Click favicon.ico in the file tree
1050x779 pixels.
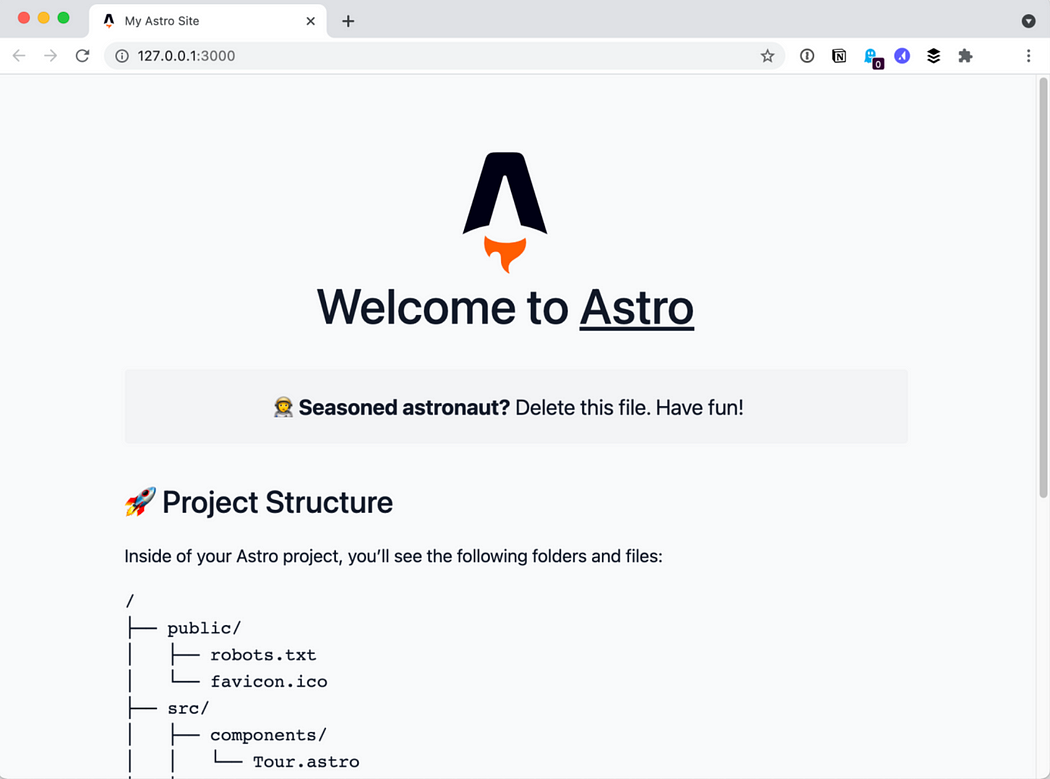pos(269,682)
